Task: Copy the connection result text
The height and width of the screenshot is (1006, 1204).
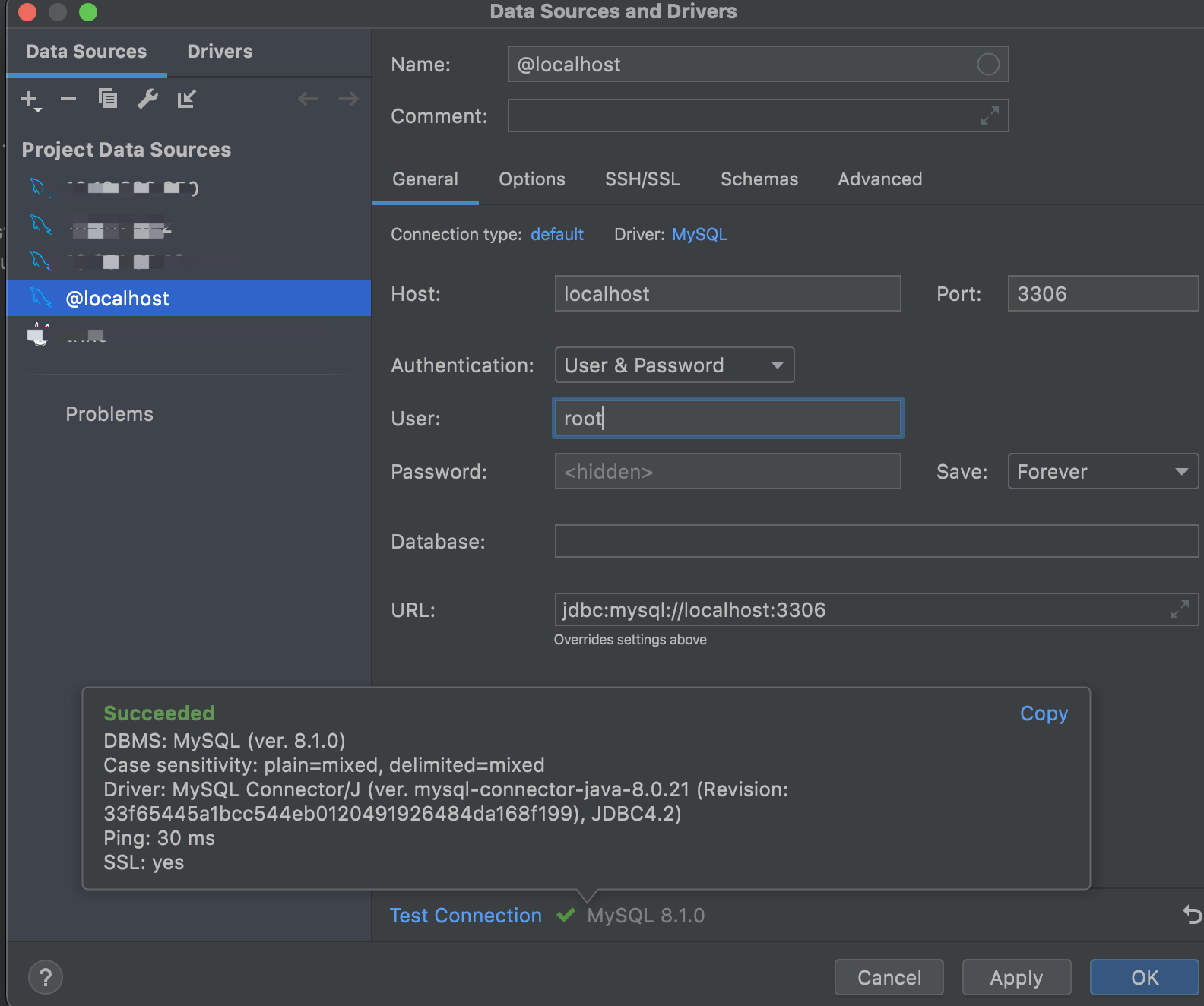Action: [x=1044, y=713]
